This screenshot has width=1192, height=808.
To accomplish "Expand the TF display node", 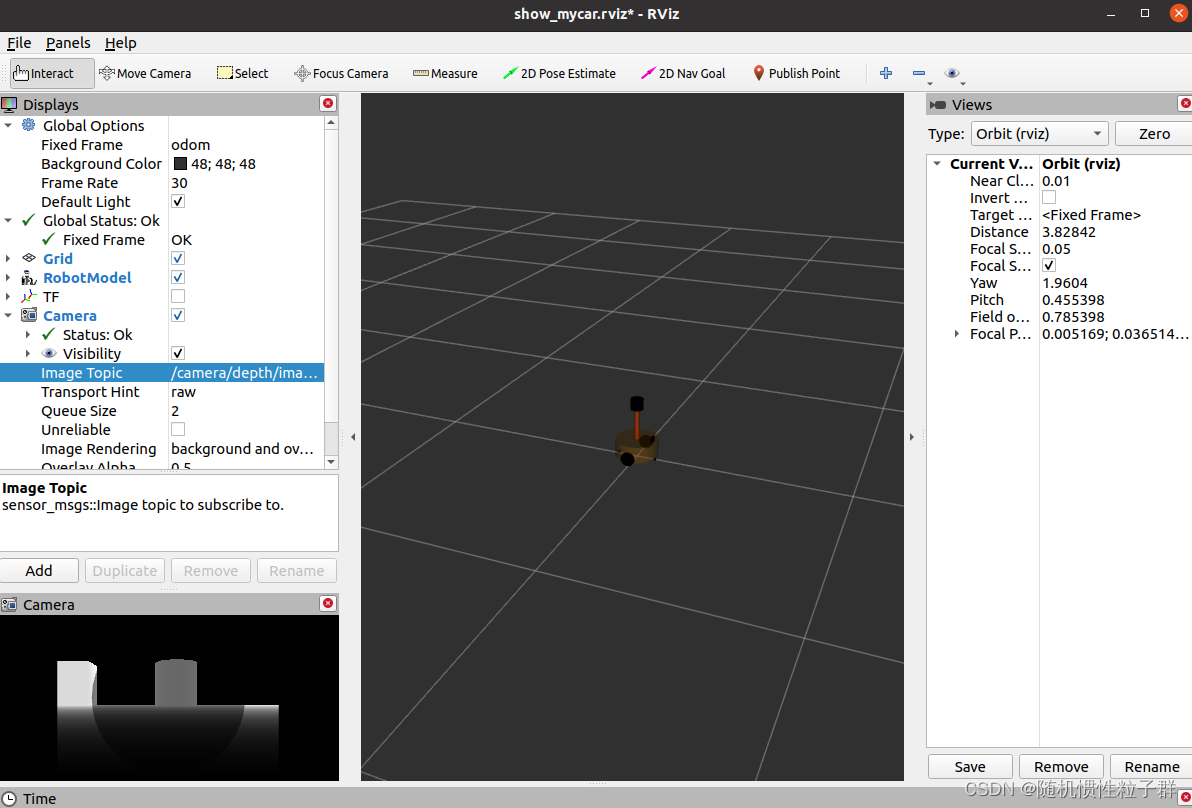I will coord(8,296).
